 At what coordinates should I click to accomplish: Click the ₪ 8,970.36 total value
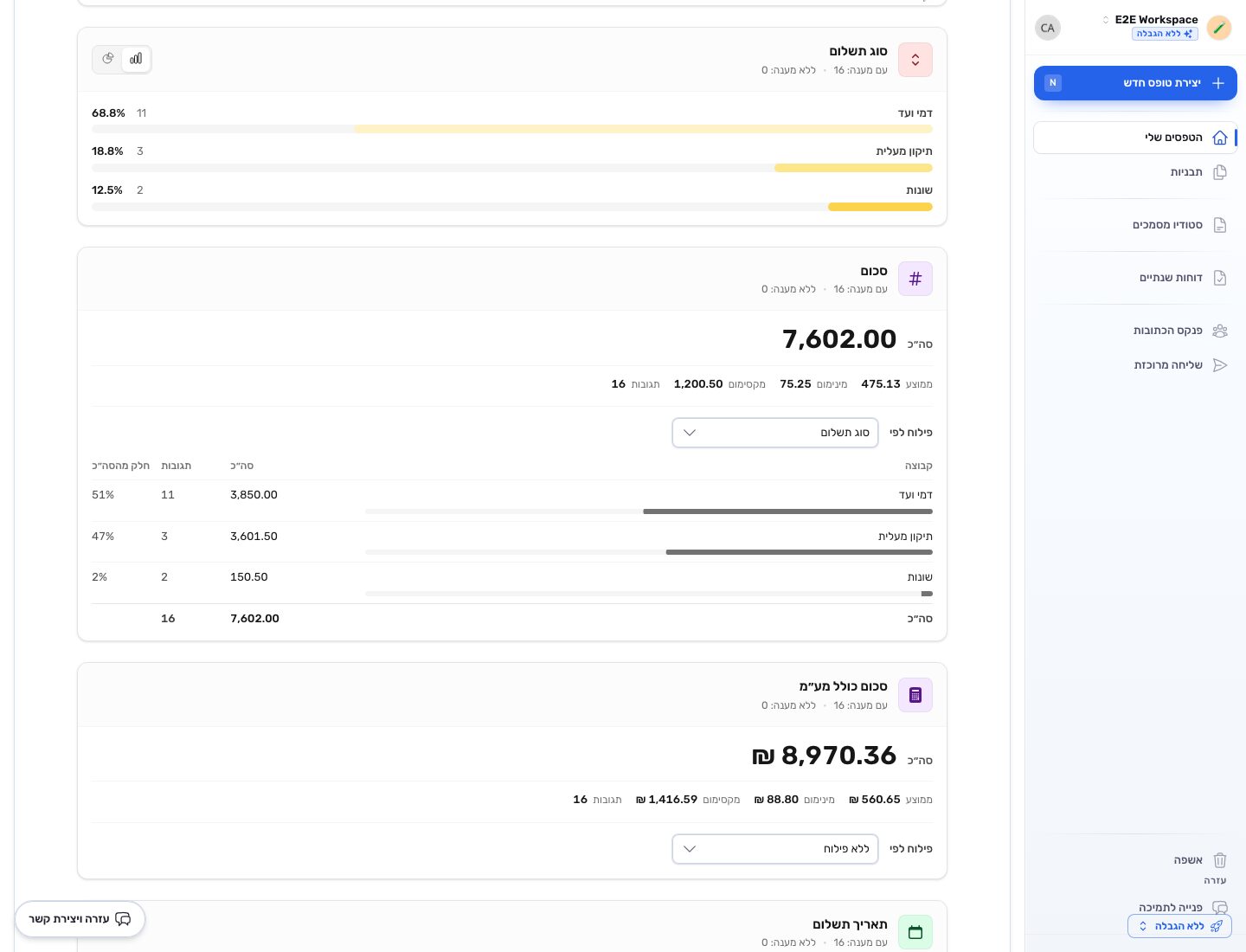pyautogui.click(x=824, y=756)
